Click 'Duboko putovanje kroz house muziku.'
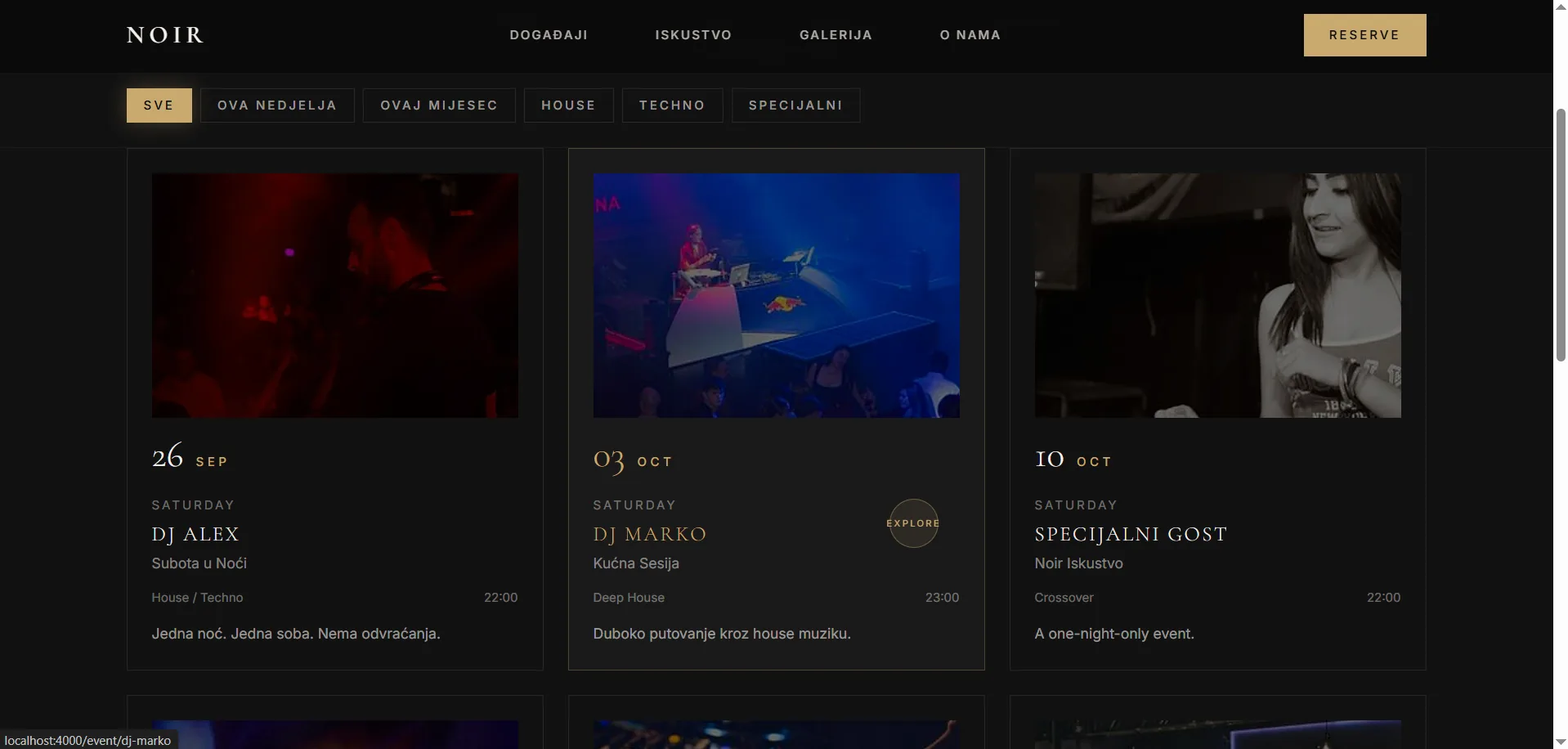 coord(722,634)
